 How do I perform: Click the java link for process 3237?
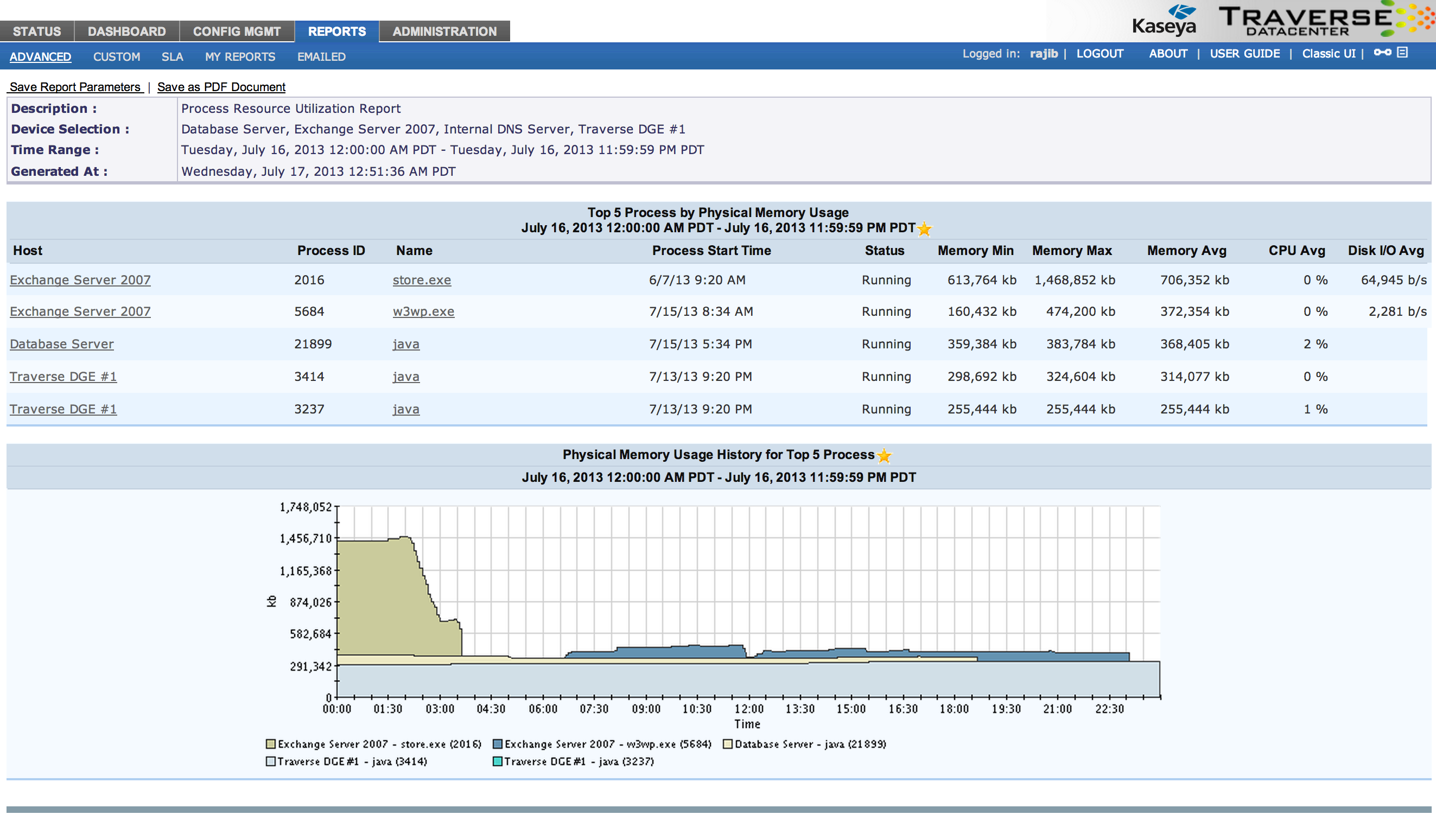tap(406, 409)
